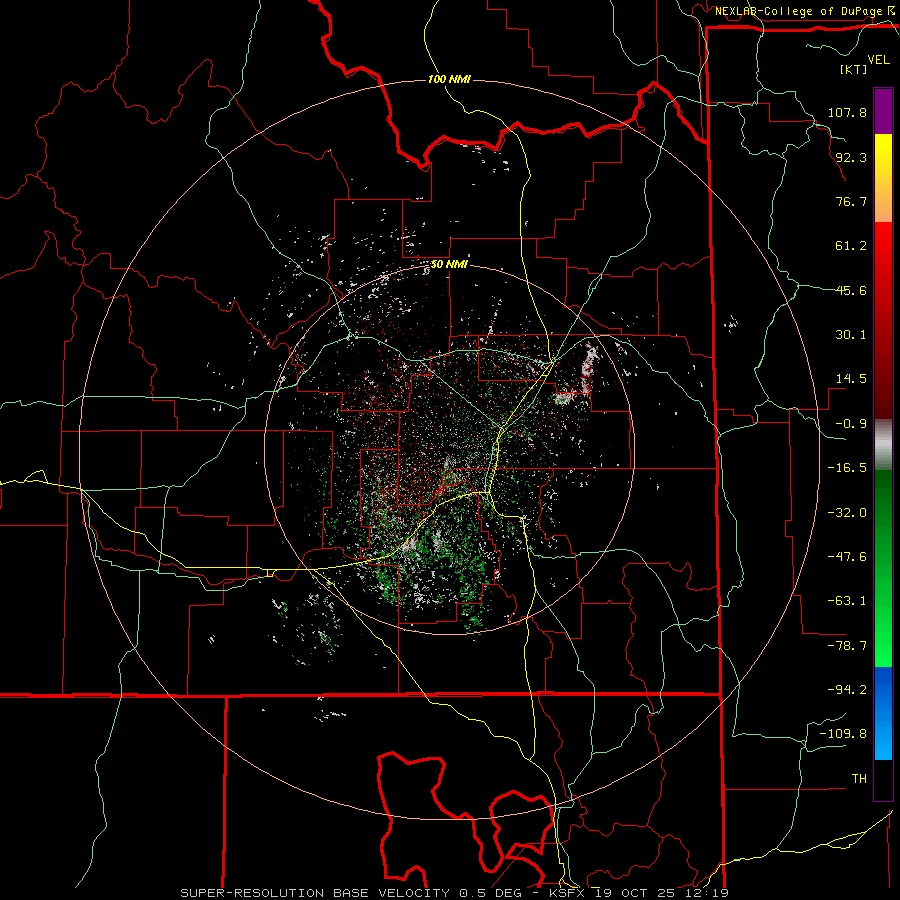
Task: Select the -63.1 legend value
Action: pos(847,601)
